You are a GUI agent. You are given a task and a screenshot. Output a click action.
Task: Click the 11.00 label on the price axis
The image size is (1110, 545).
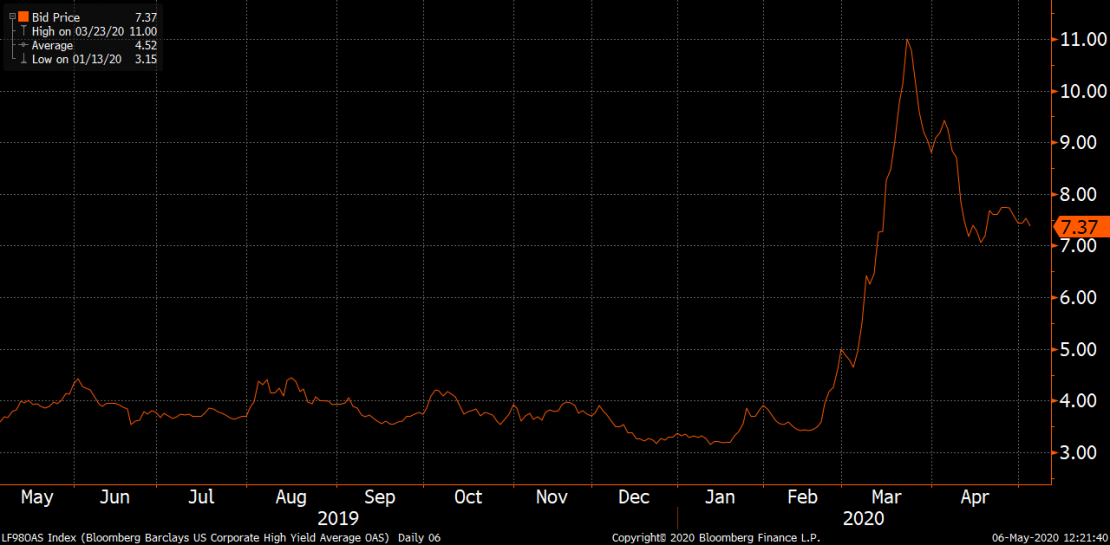[1083, 40]
